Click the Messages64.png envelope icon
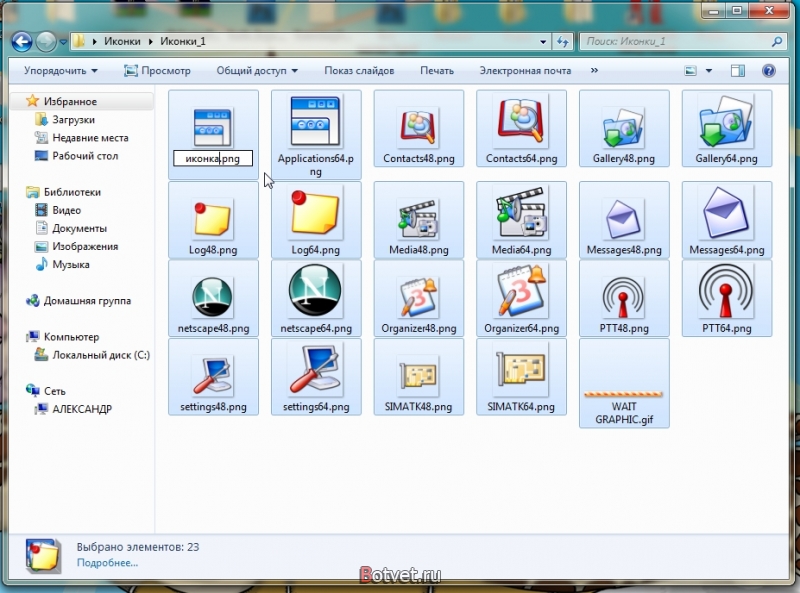Screen dimensions: 800x593 pos(726,213)
